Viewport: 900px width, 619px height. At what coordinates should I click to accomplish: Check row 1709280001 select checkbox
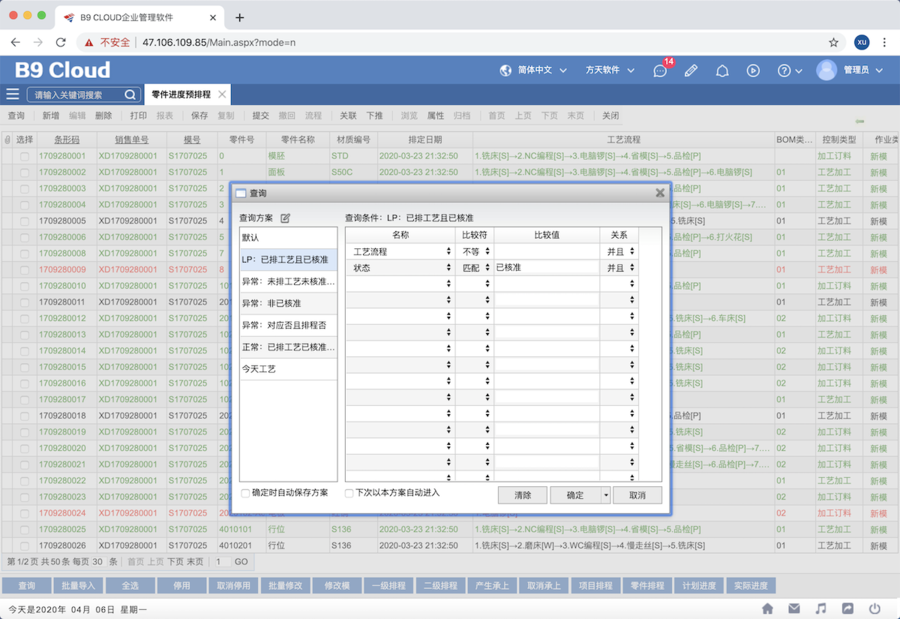tap(24, 156)
